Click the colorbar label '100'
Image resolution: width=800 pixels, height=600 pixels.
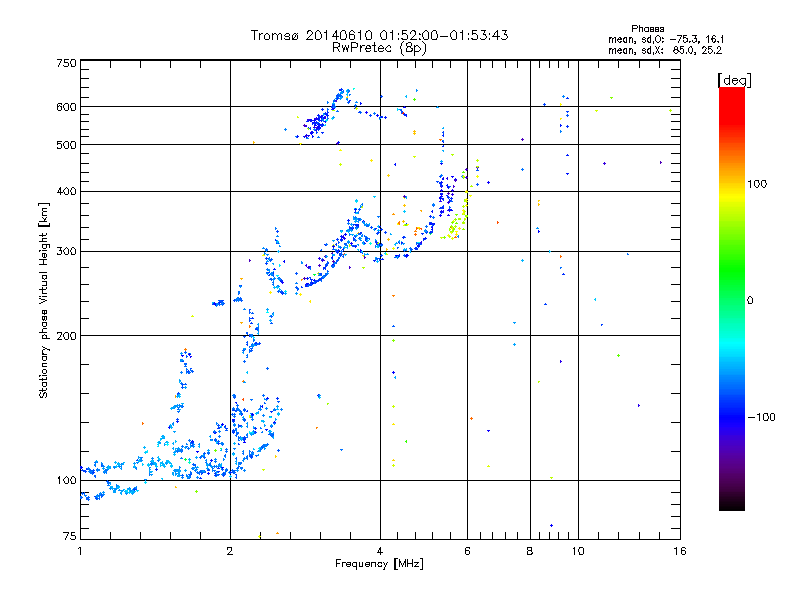tap(757, 184)
